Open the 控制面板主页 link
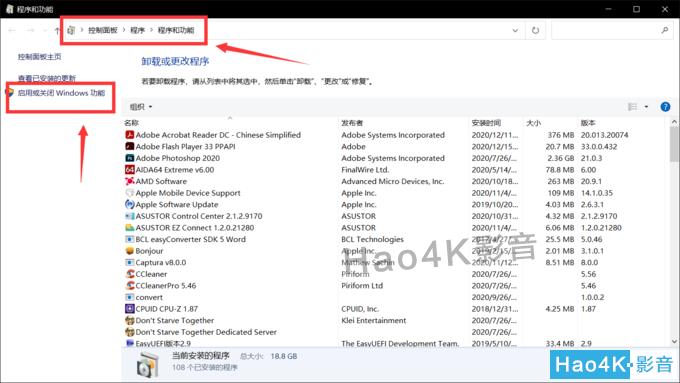680x383 pixels. (x=39, y=56)
